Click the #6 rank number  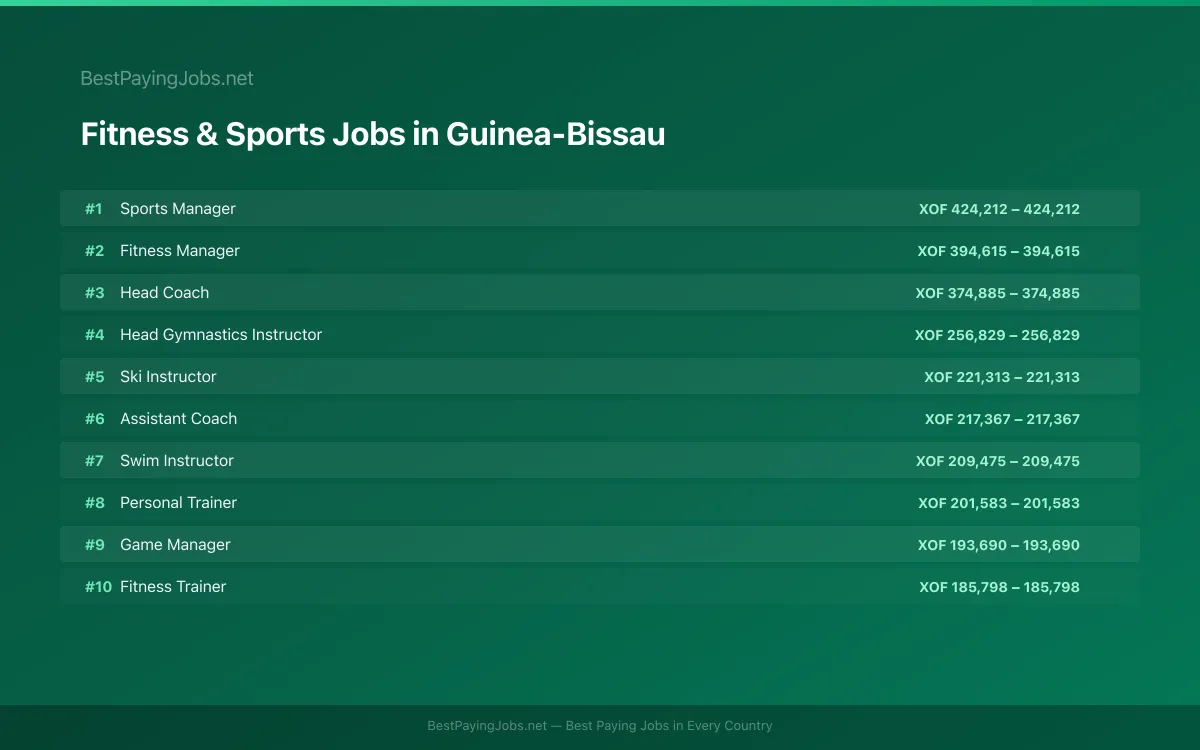coord(94,419)
